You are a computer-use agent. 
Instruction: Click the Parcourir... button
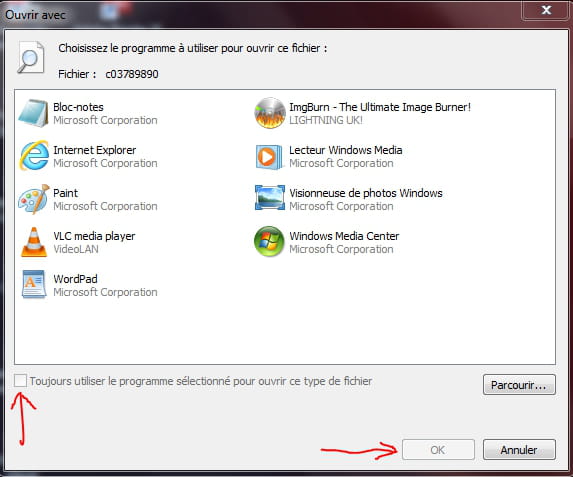[x=519, y=385]
